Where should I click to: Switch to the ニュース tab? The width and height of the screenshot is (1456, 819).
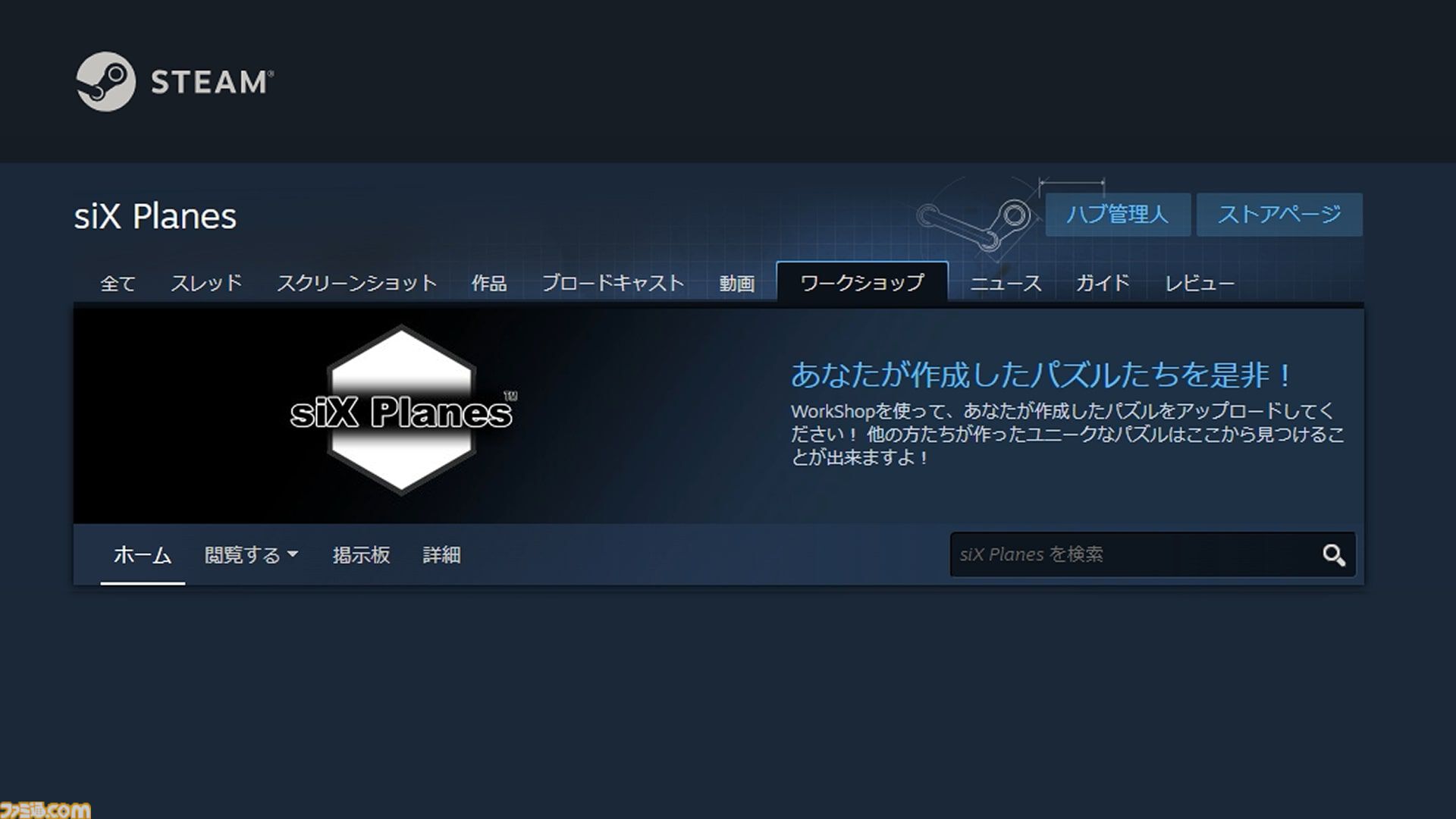point(1006,284)
